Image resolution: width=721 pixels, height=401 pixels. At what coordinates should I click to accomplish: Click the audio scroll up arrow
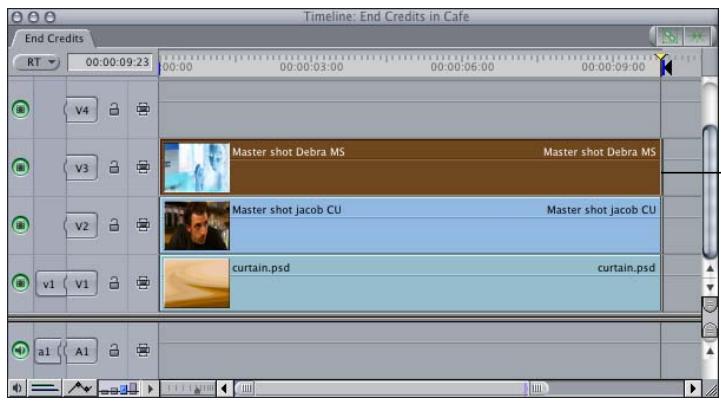pos(710,351)
